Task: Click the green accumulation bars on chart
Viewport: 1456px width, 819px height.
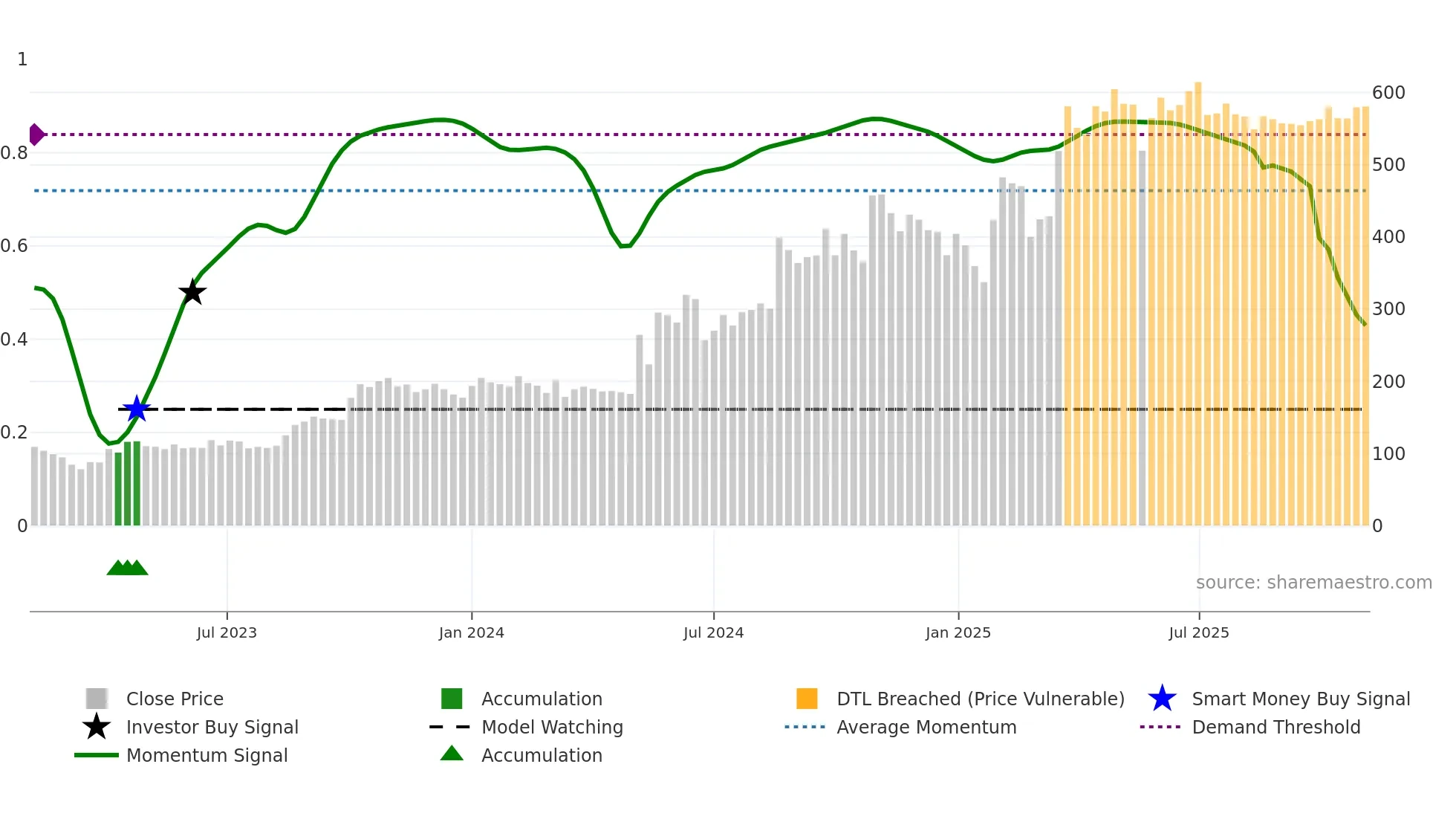Action: 128,483
